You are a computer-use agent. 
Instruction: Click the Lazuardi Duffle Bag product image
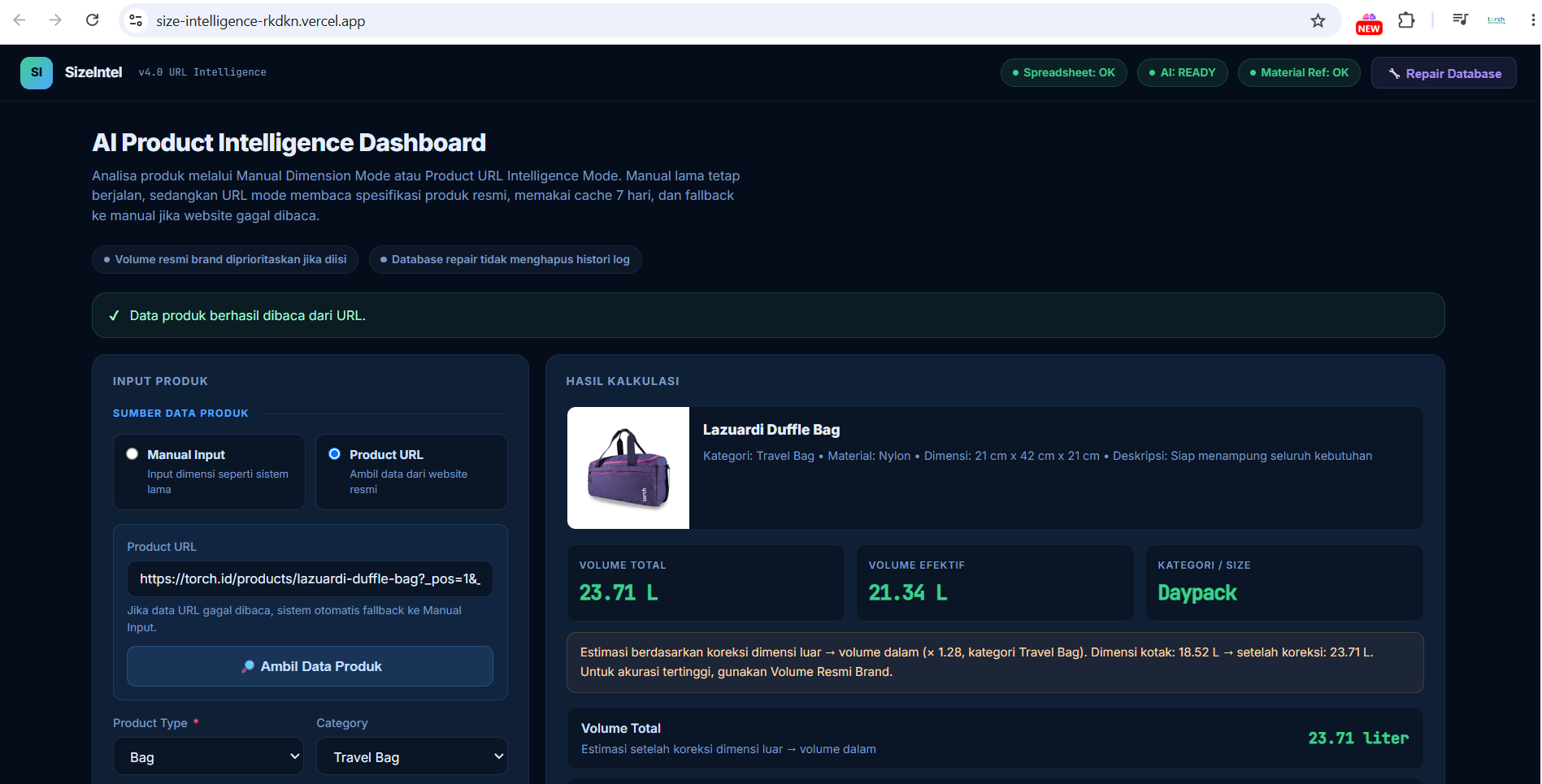click(628, 468)
